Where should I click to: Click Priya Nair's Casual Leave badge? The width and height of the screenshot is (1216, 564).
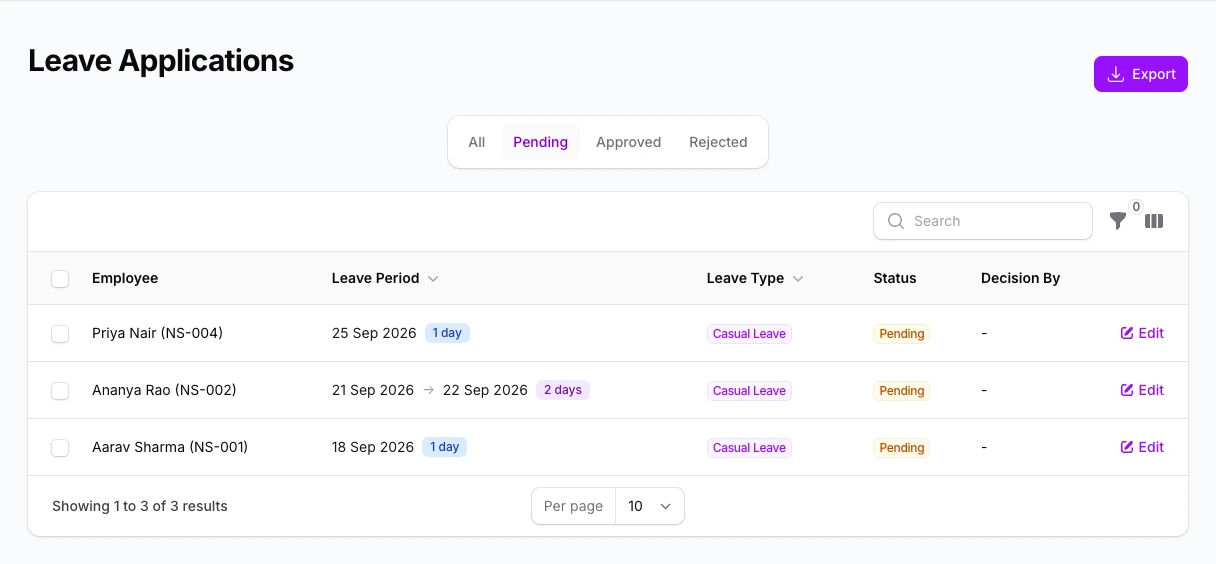749,334
